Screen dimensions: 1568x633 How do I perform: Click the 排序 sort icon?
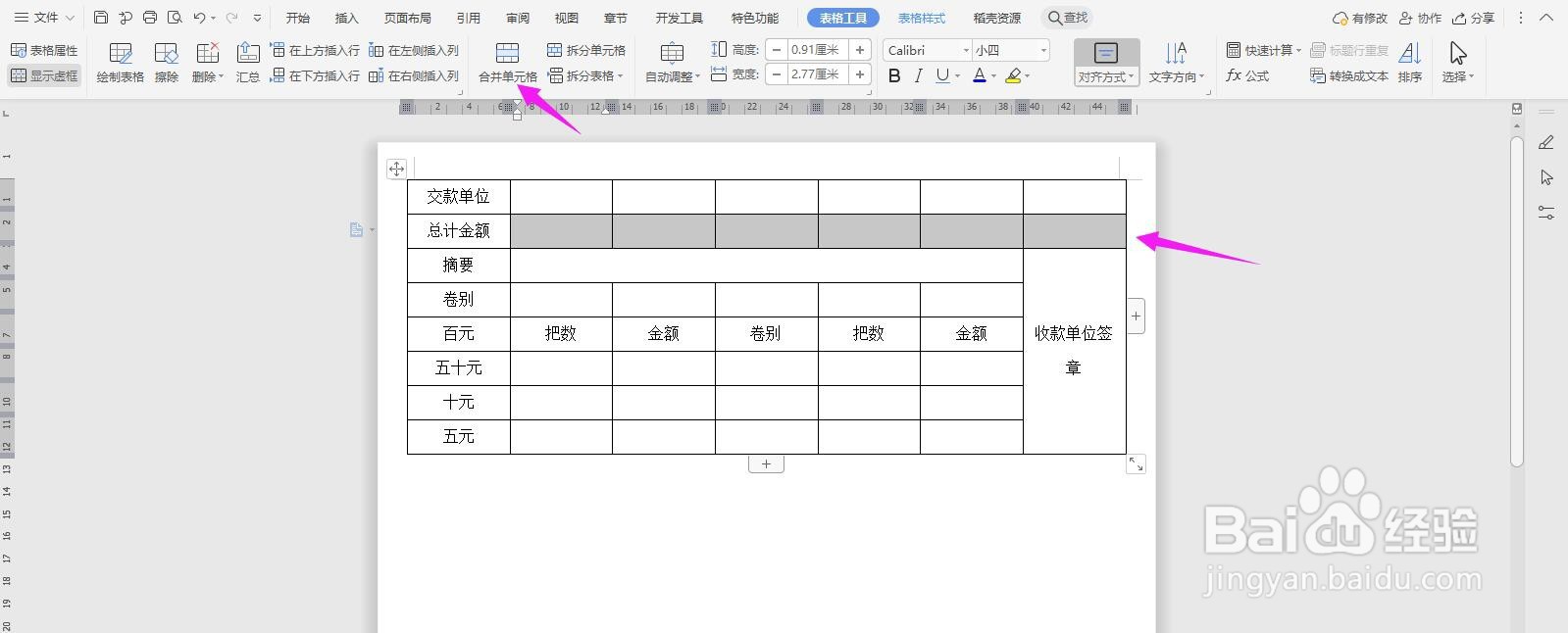point(1410,63)
